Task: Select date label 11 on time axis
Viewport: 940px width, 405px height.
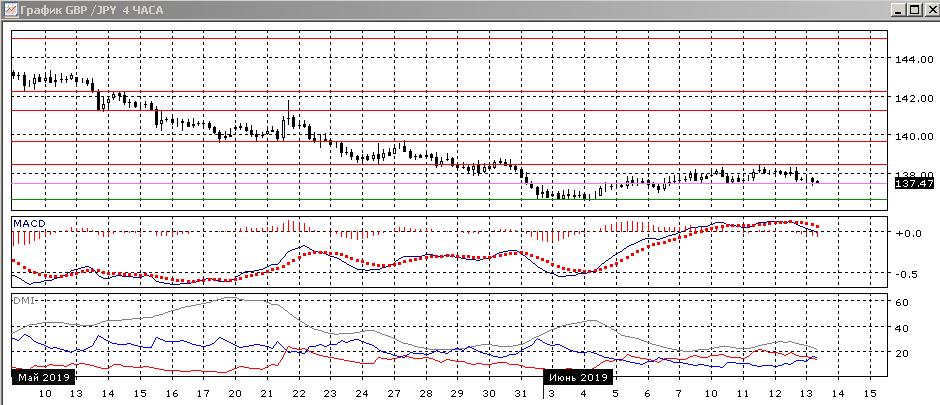Action: coord(743,394)
